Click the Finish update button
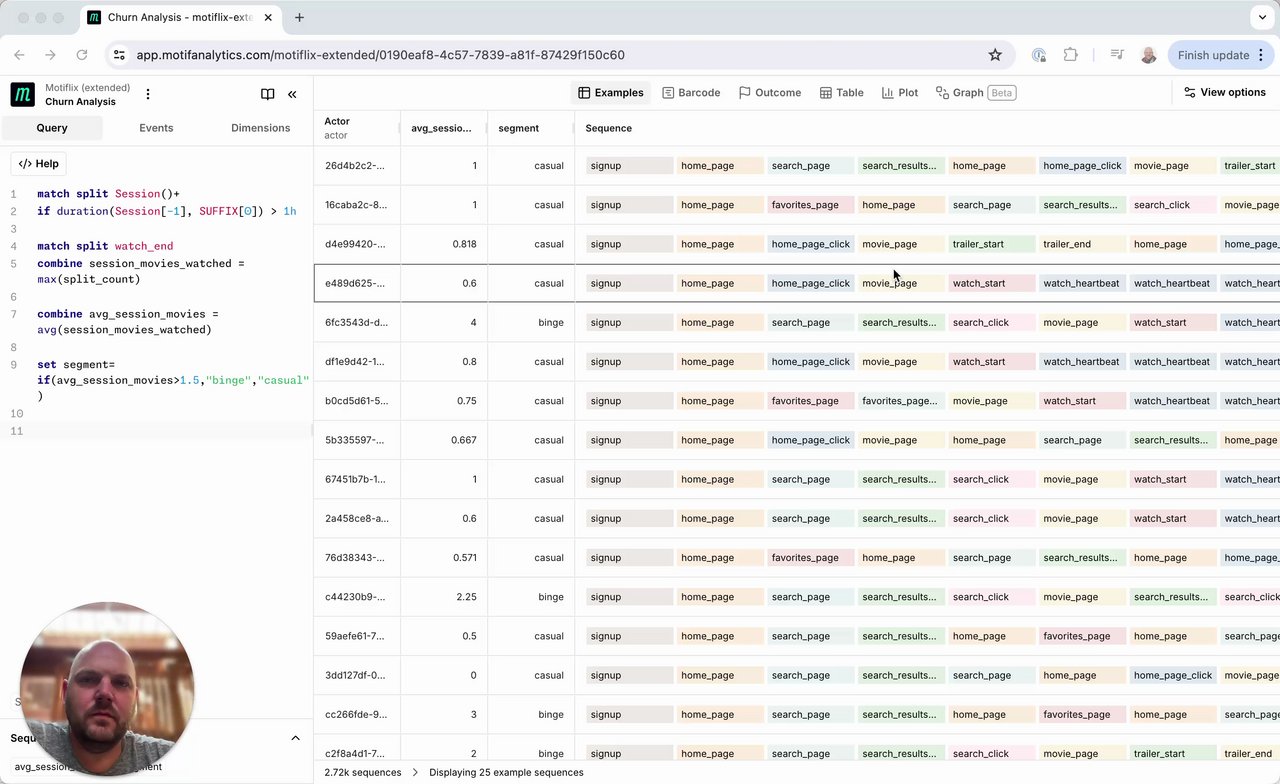The image size is (1280, 784). pyautogui.click(x=1213, y=55)
